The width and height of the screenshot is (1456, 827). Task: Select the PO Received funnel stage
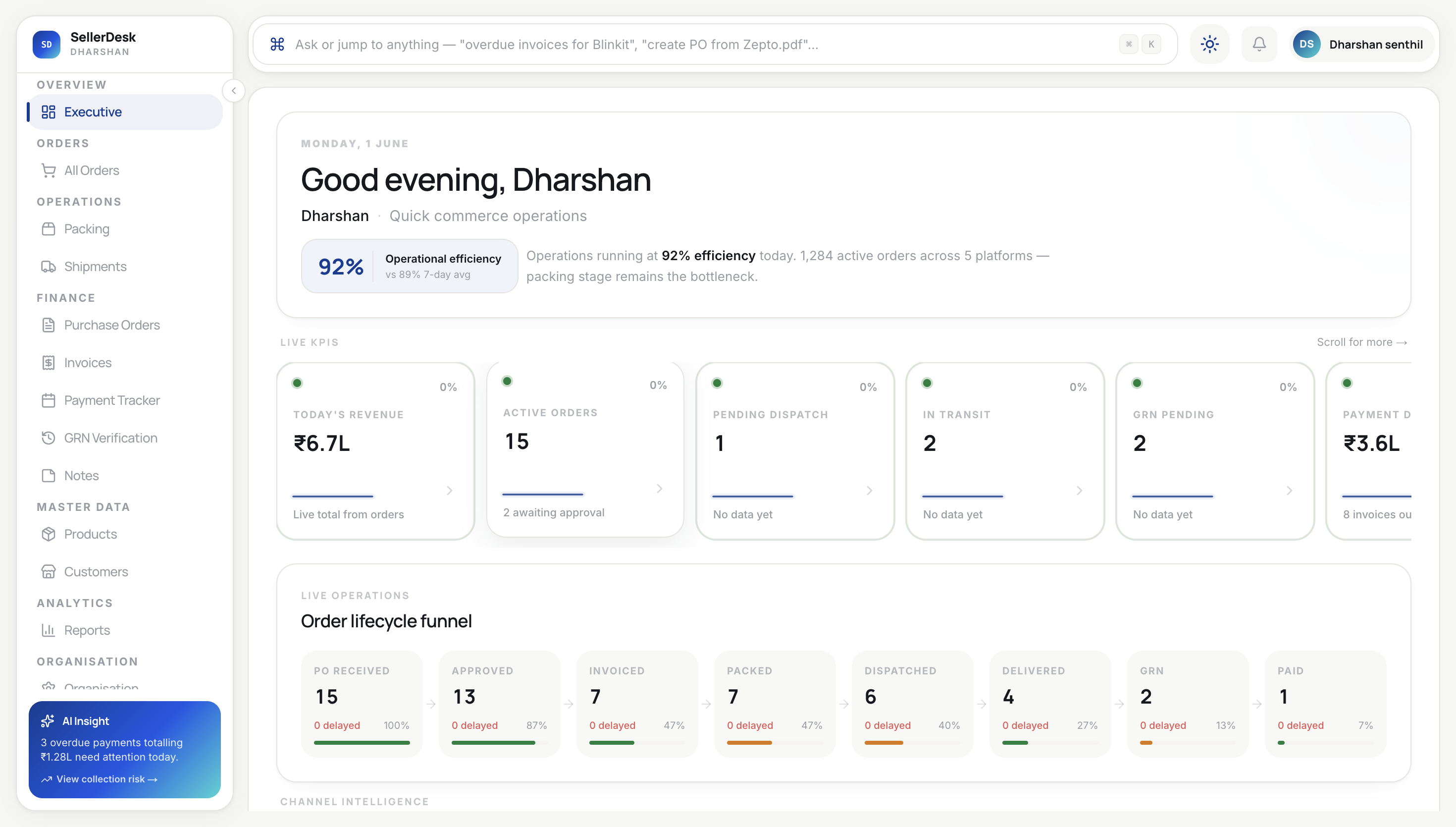pyautogui.click(x=362, y=704)
